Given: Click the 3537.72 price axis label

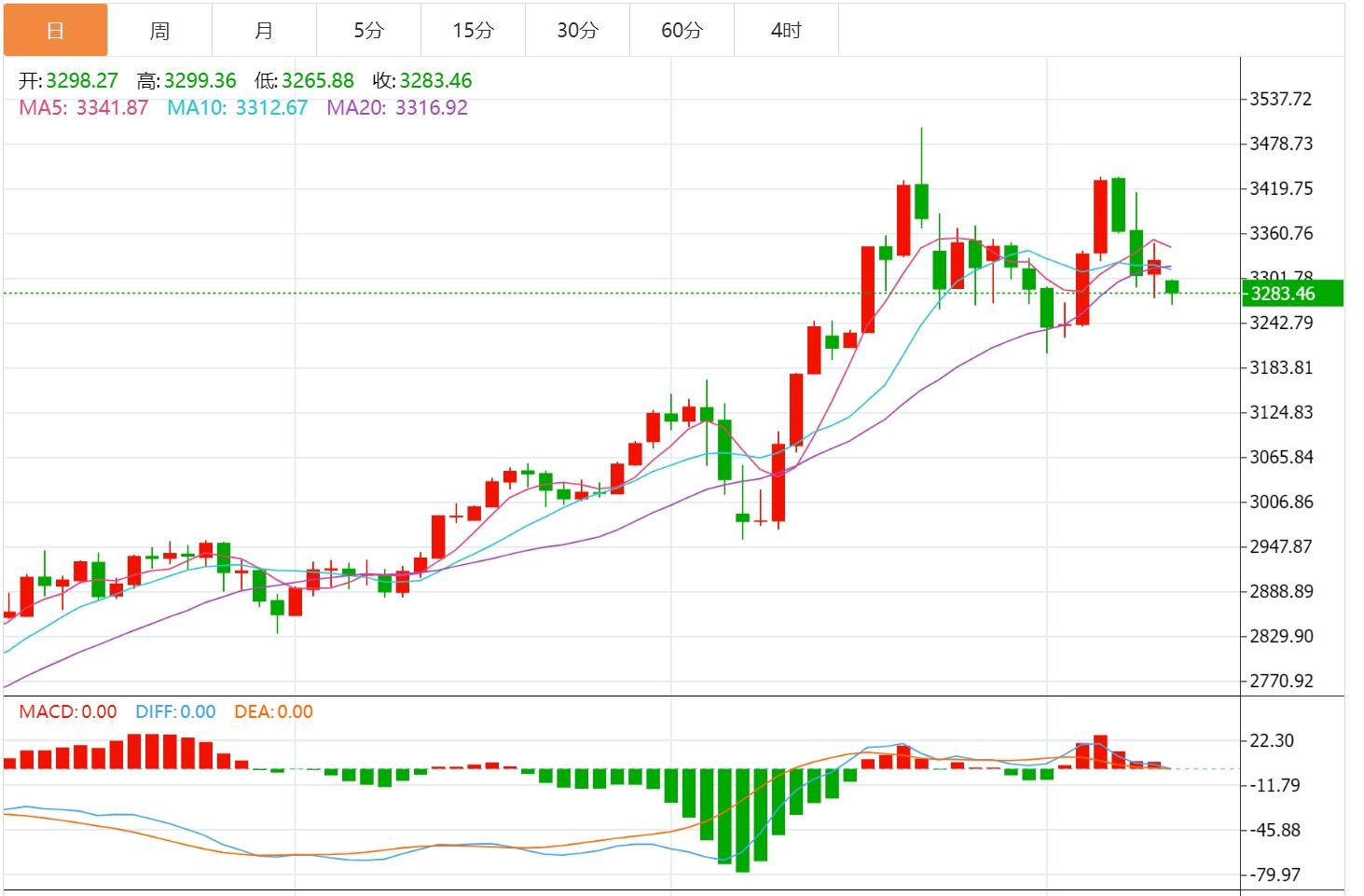Looking at the screenshot, I should coord(1280,99).
